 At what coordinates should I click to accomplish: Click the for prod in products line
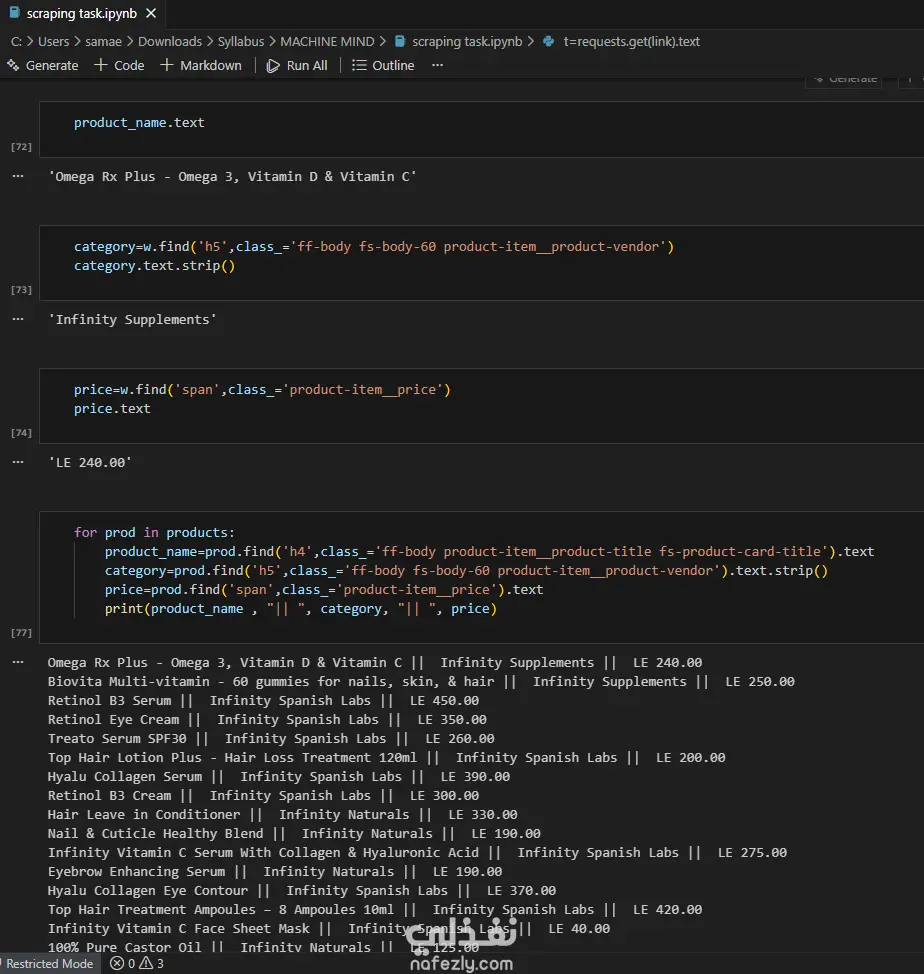click(x=154, y=532)
